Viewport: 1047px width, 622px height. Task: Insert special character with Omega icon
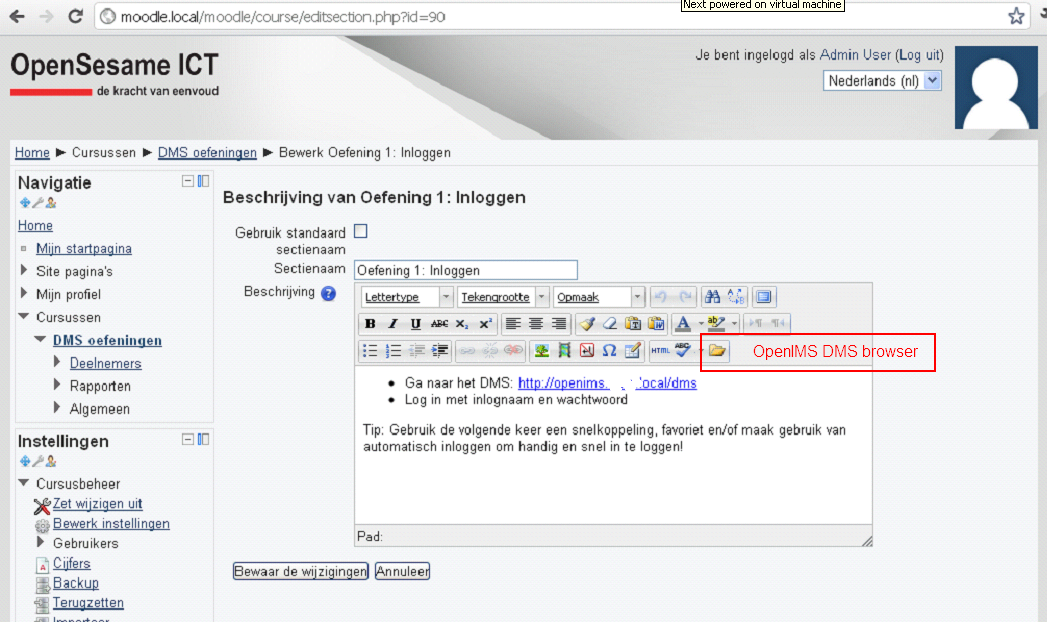(x=609, y=351)
